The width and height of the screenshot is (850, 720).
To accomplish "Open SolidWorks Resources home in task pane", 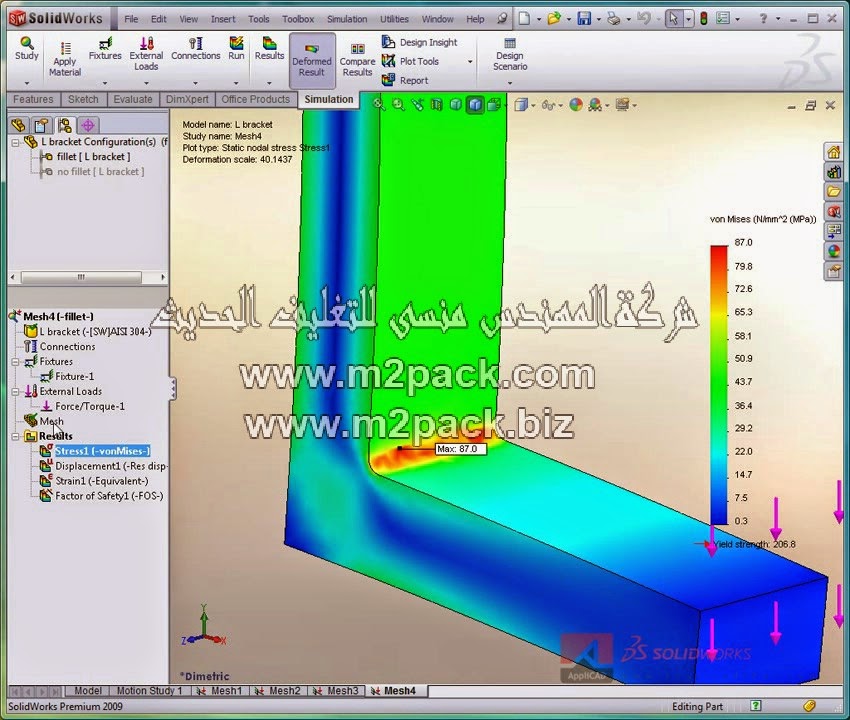I will [833, 152].
